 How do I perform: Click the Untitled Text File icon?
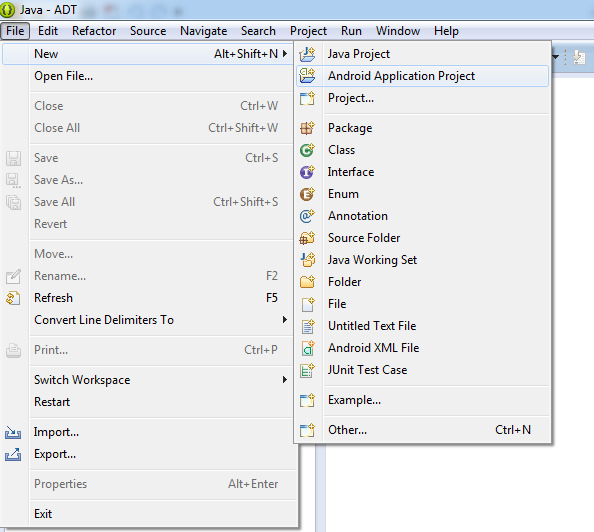click(x=307, y=326)
